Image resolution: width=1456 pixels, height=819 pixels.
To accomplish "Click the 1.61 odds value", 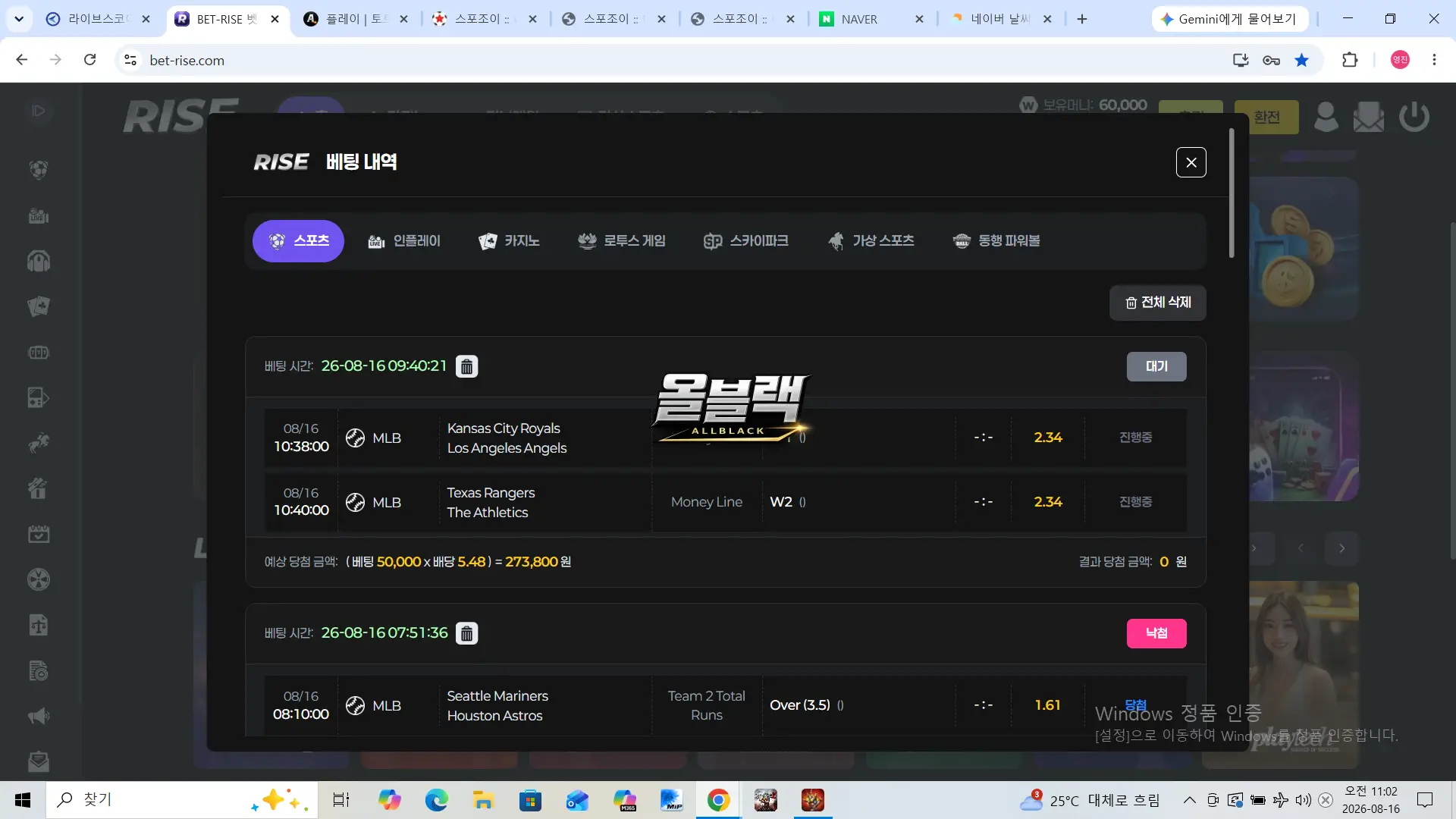I will [x=1047, y=705].
